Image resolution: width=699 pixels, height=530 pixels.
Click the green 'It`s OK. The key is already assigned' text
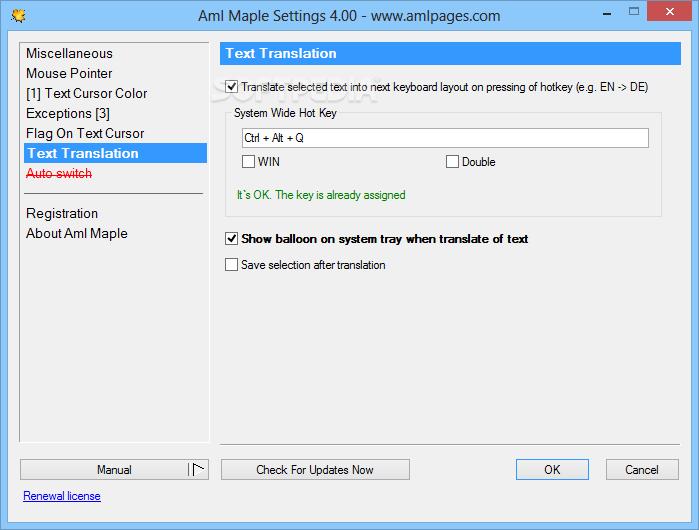pos(321,195)
